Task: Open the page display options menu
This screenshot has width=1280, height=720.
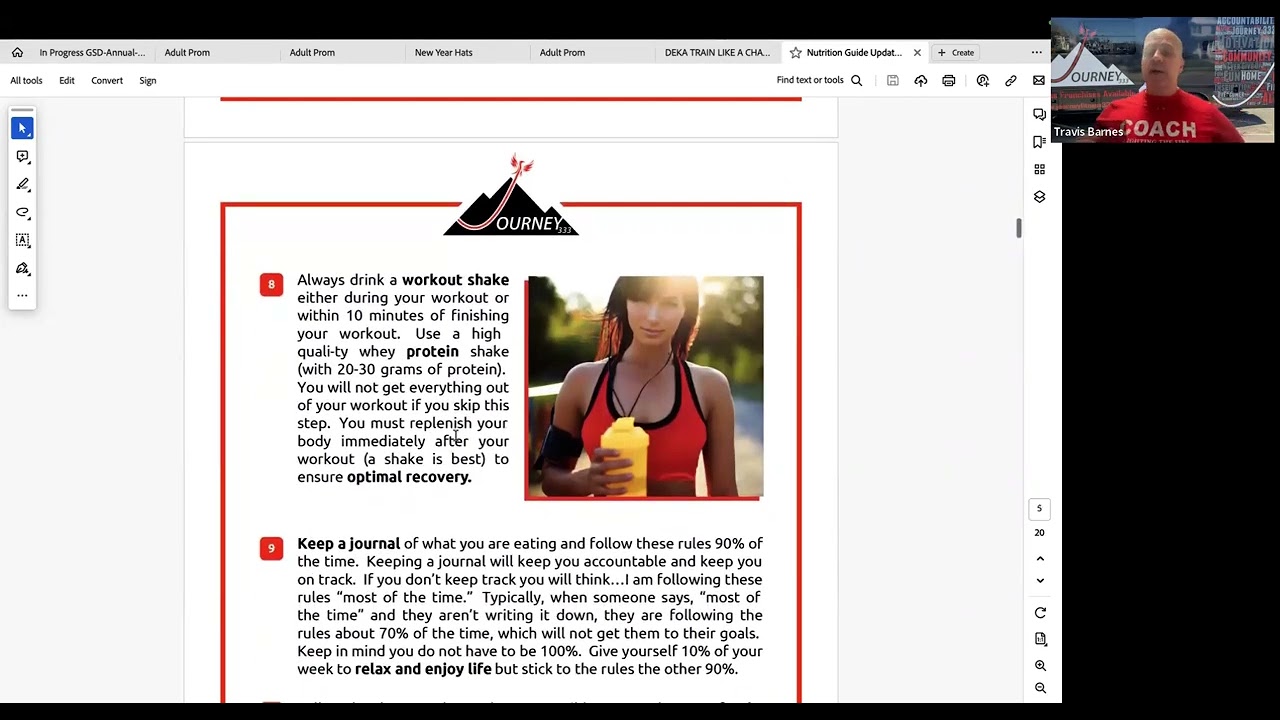Action: (1040, 639)
